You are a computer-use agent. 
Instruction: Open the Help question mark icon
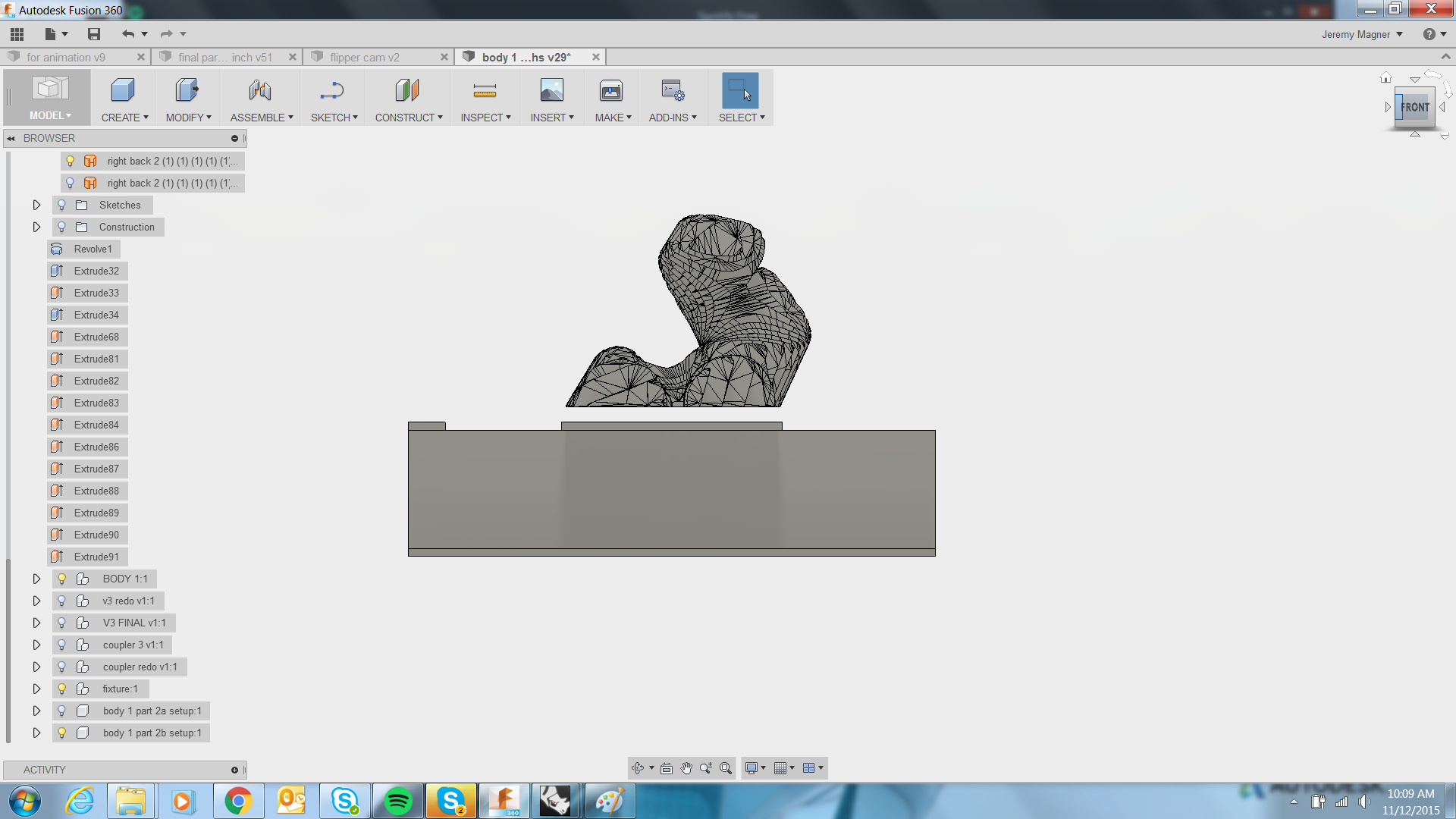1429,34
